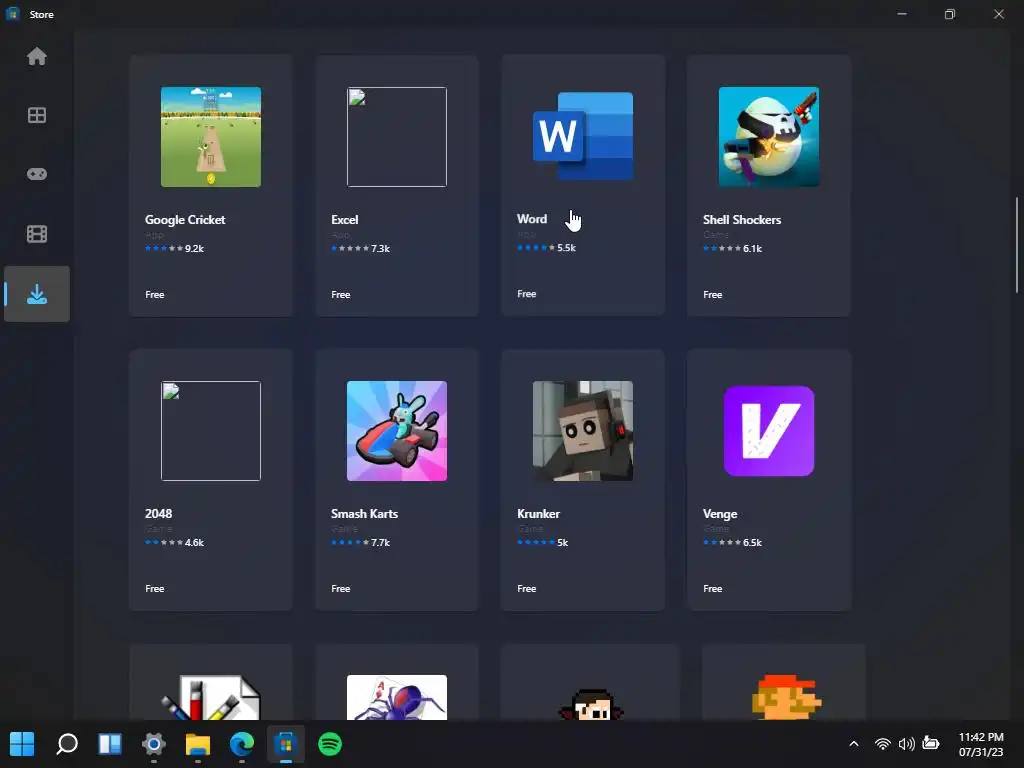Open the Movies film strip section
This screenshot has width=1024, height=768.
click(37, 234)
